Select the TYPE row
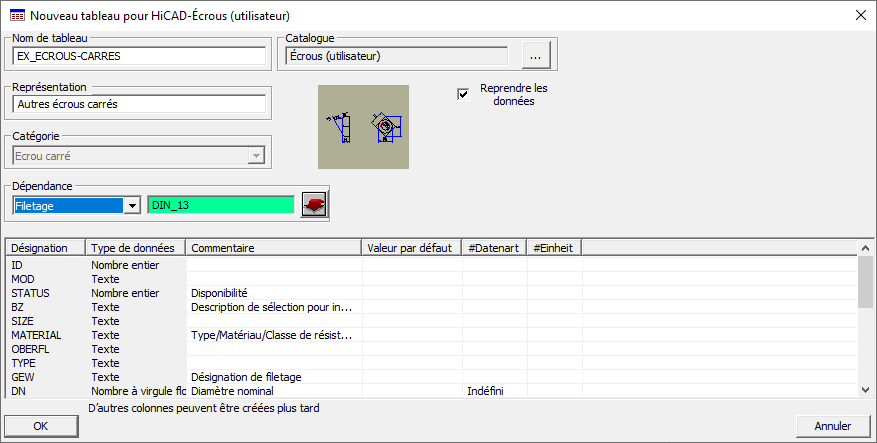The image size is (877, 443). point(432,363)
